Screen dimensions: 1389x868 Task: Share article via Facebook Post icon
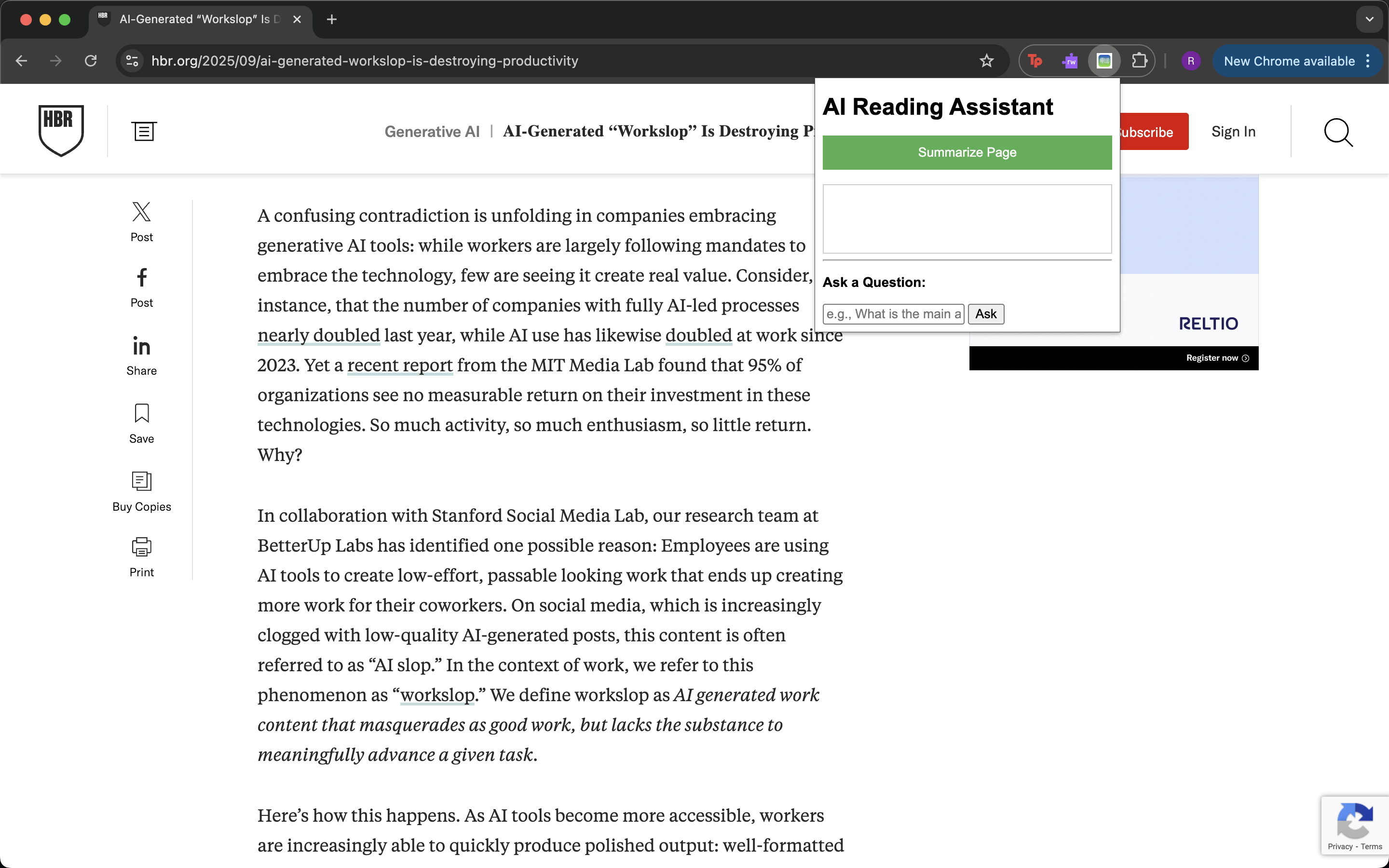coord(141,278)
